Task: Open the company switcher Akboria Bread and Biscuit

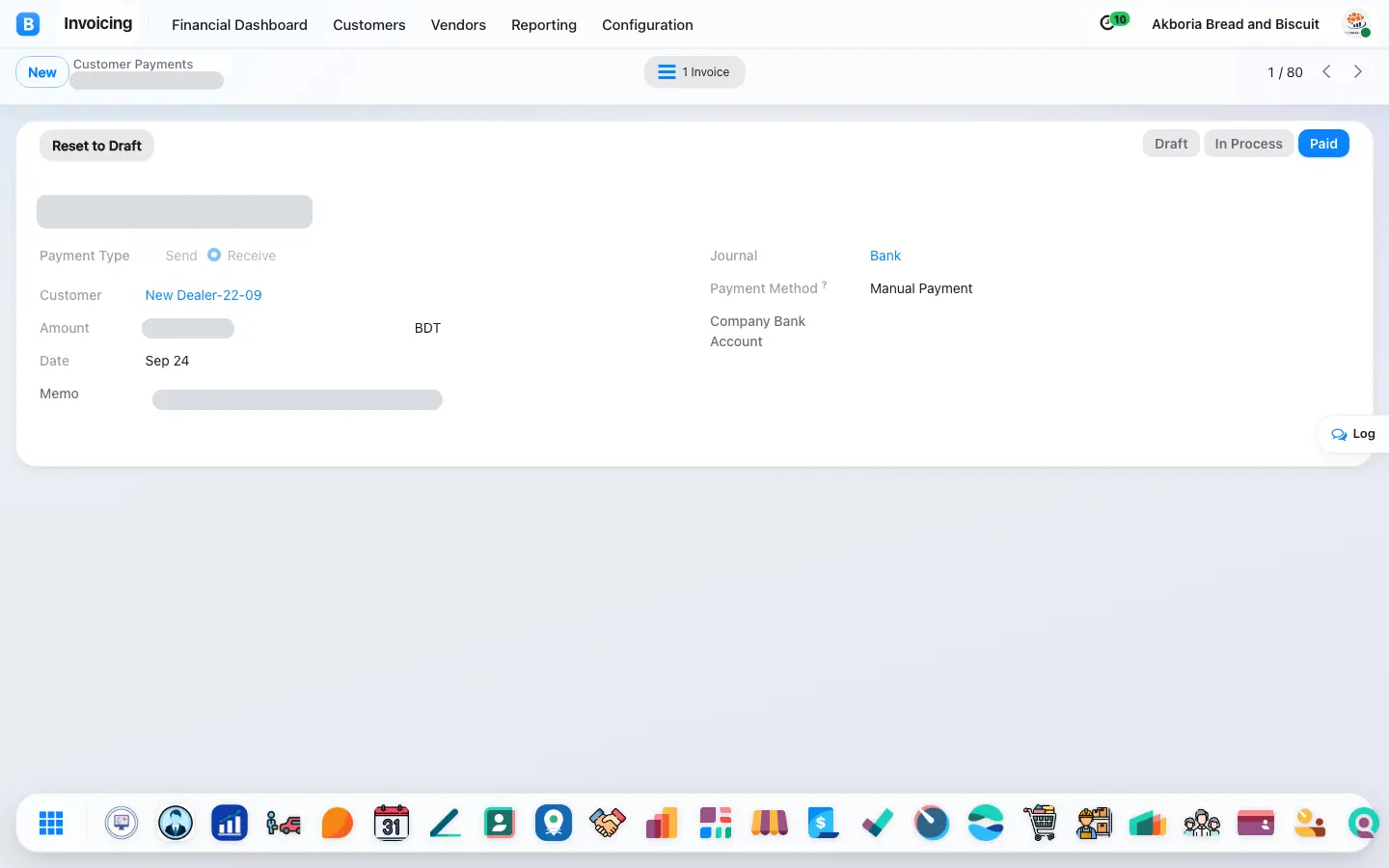Action: [x=1236, y=24]
